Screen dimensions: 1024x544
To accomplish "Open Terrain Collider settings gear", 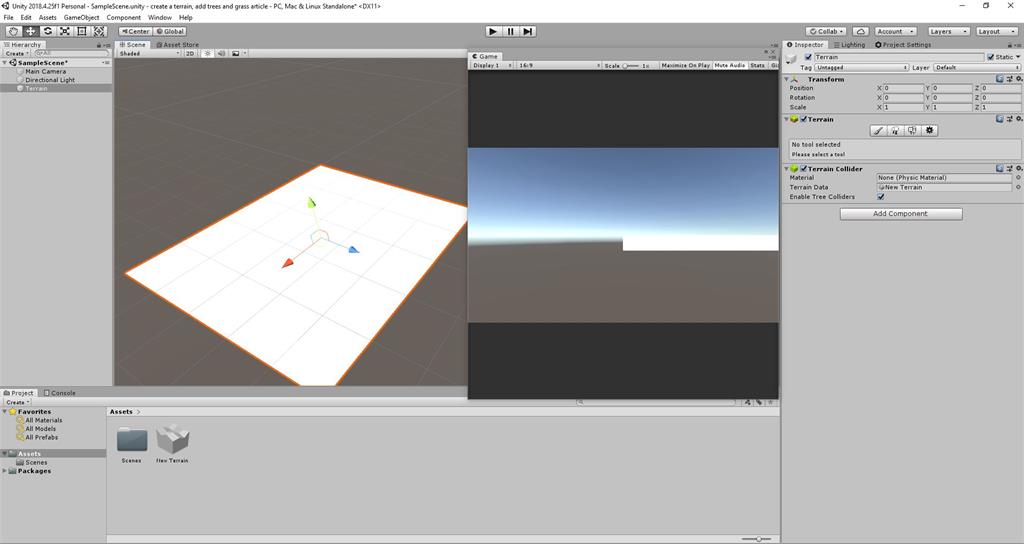I will tap(1018, 168).
